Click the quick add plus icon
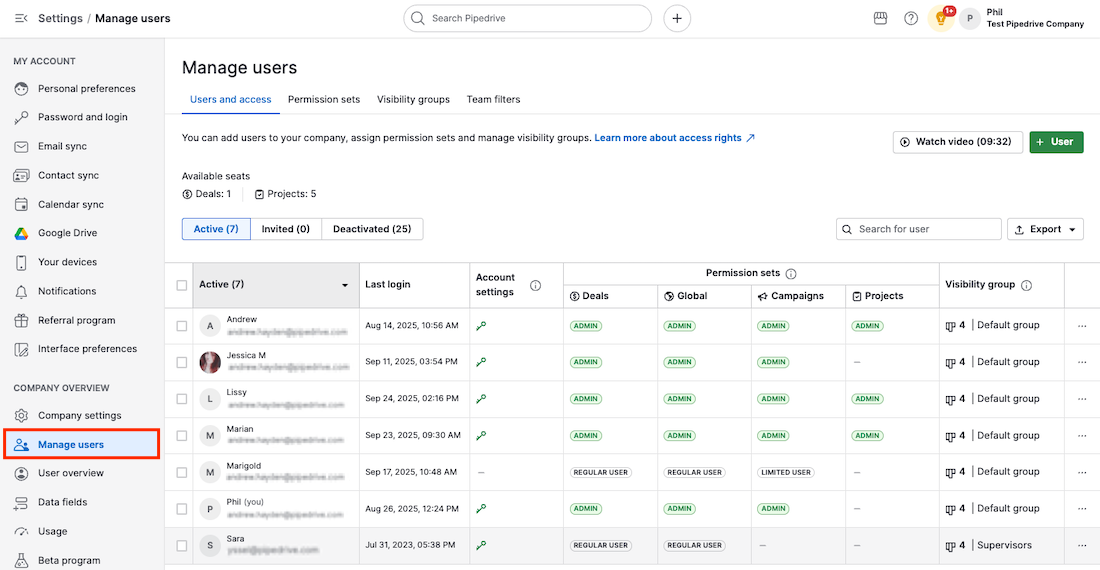Screen dimensions: 1100x570 tap(677, 18)
